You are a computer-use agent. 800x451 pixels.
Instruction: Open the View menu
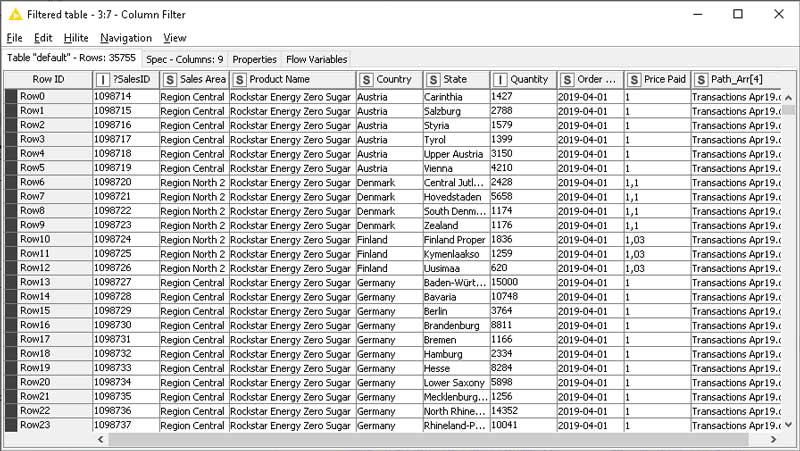coord(174,38)
